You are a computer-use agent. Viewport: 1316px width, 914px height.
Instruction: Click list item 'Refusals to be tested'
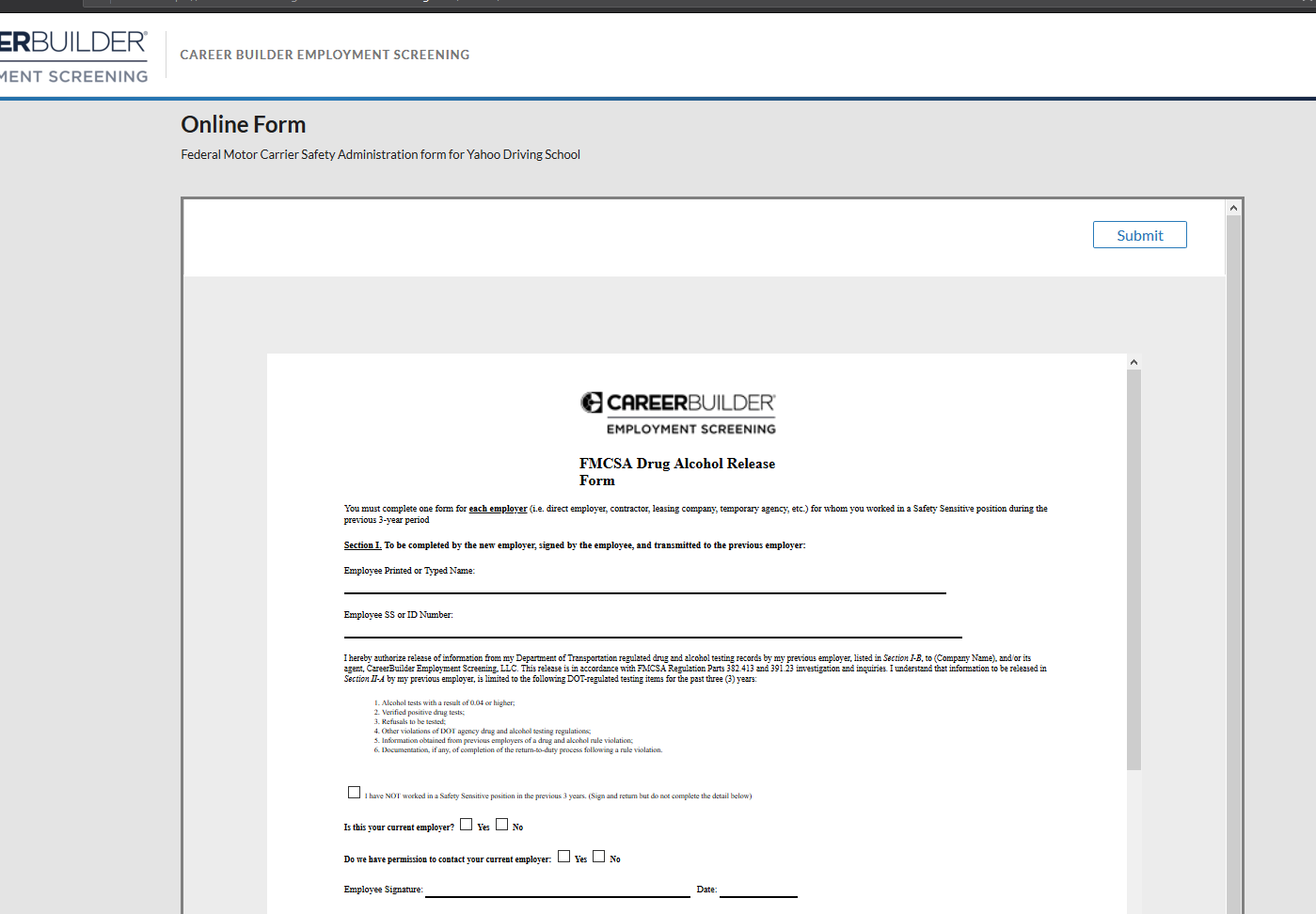click(413, 721)
